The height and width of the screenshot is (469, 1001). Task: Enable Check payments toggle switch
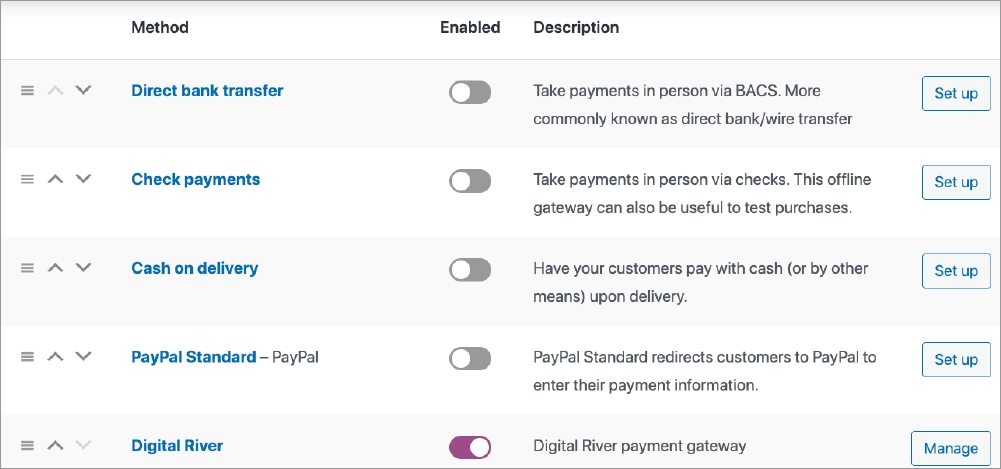[470, 181]
